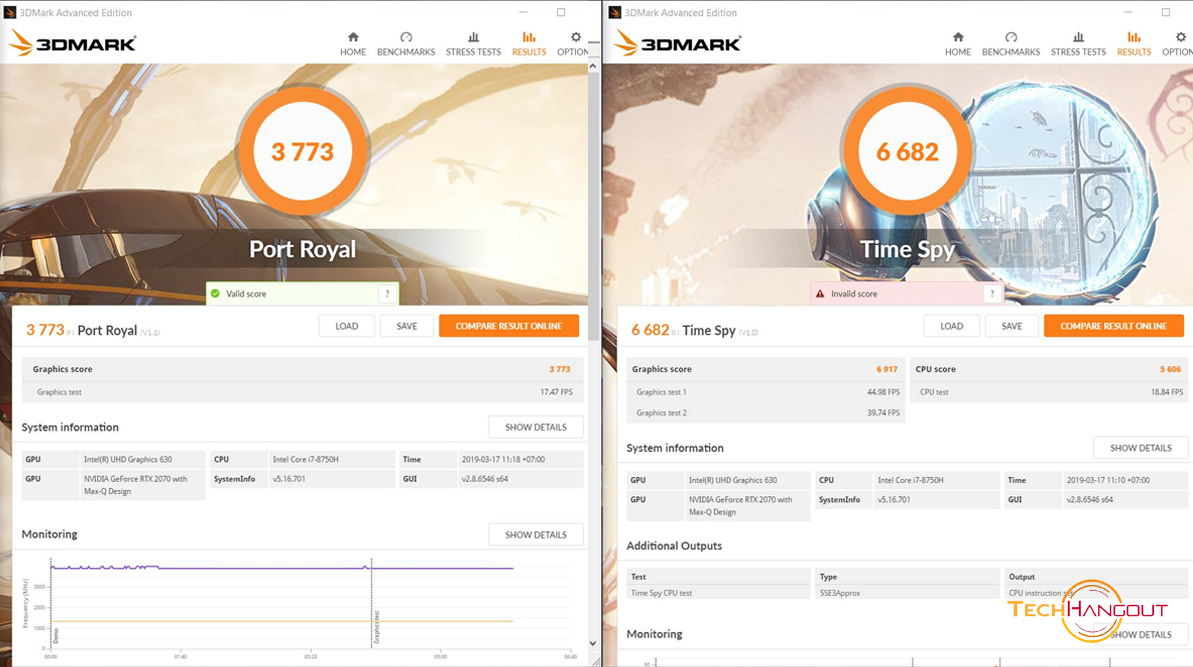This screenshot has height=667, width=1193.
Task: Select Intel(R) UHD Graphics 630 in Time Spy window
Action: coord(733,480)
